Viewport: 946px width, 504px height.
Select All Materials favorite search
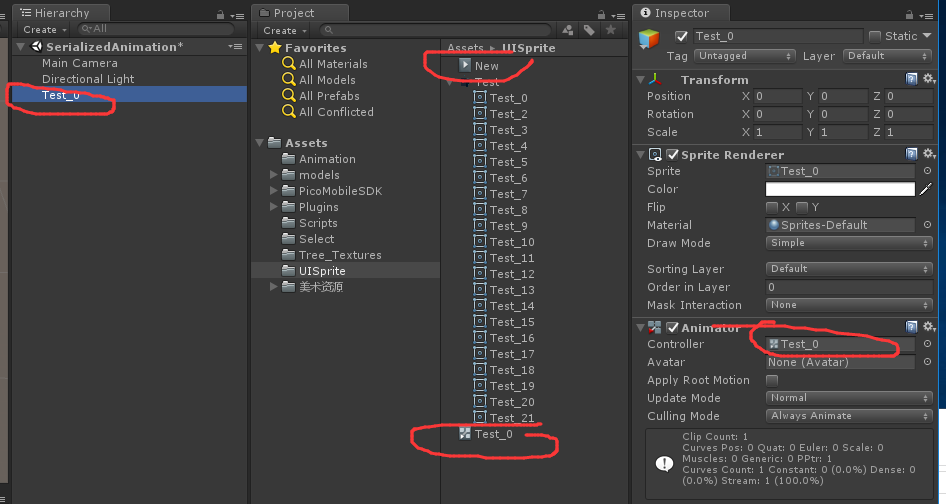click(333, 63)
